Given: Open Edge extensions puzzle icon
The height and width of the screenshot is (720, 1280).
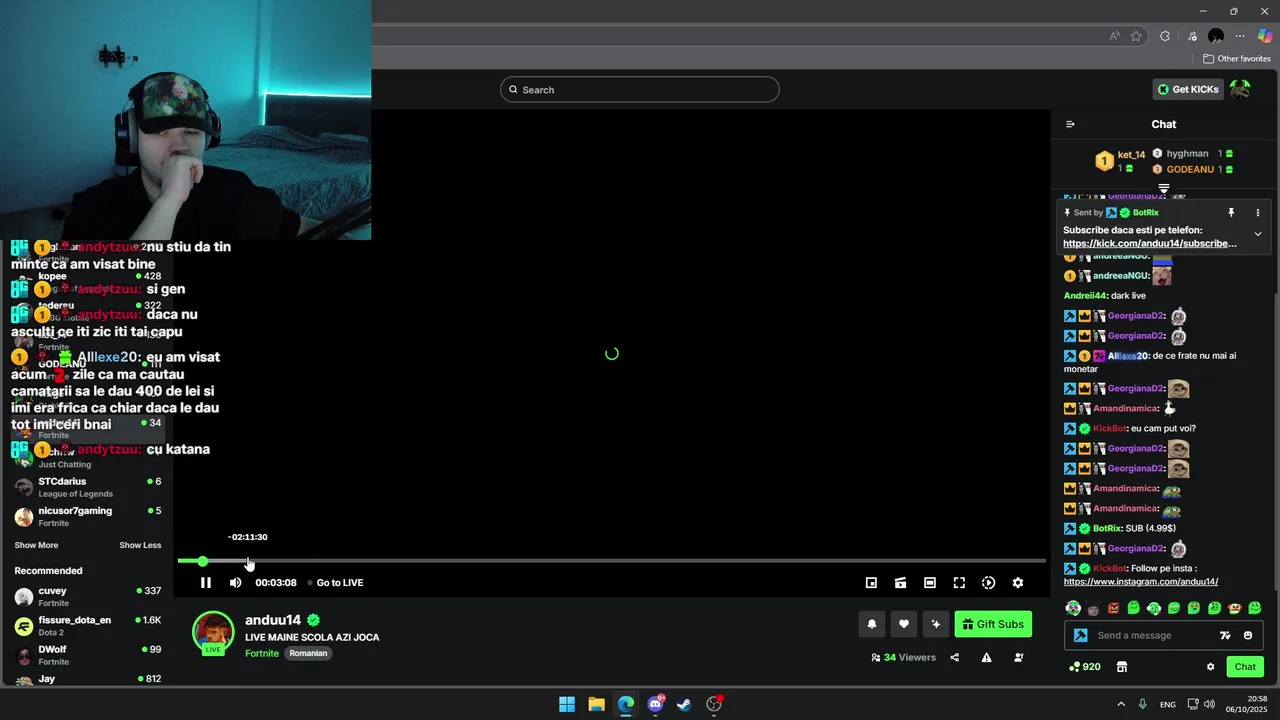Looking at the screenshot, I should tap(1165, 36).
